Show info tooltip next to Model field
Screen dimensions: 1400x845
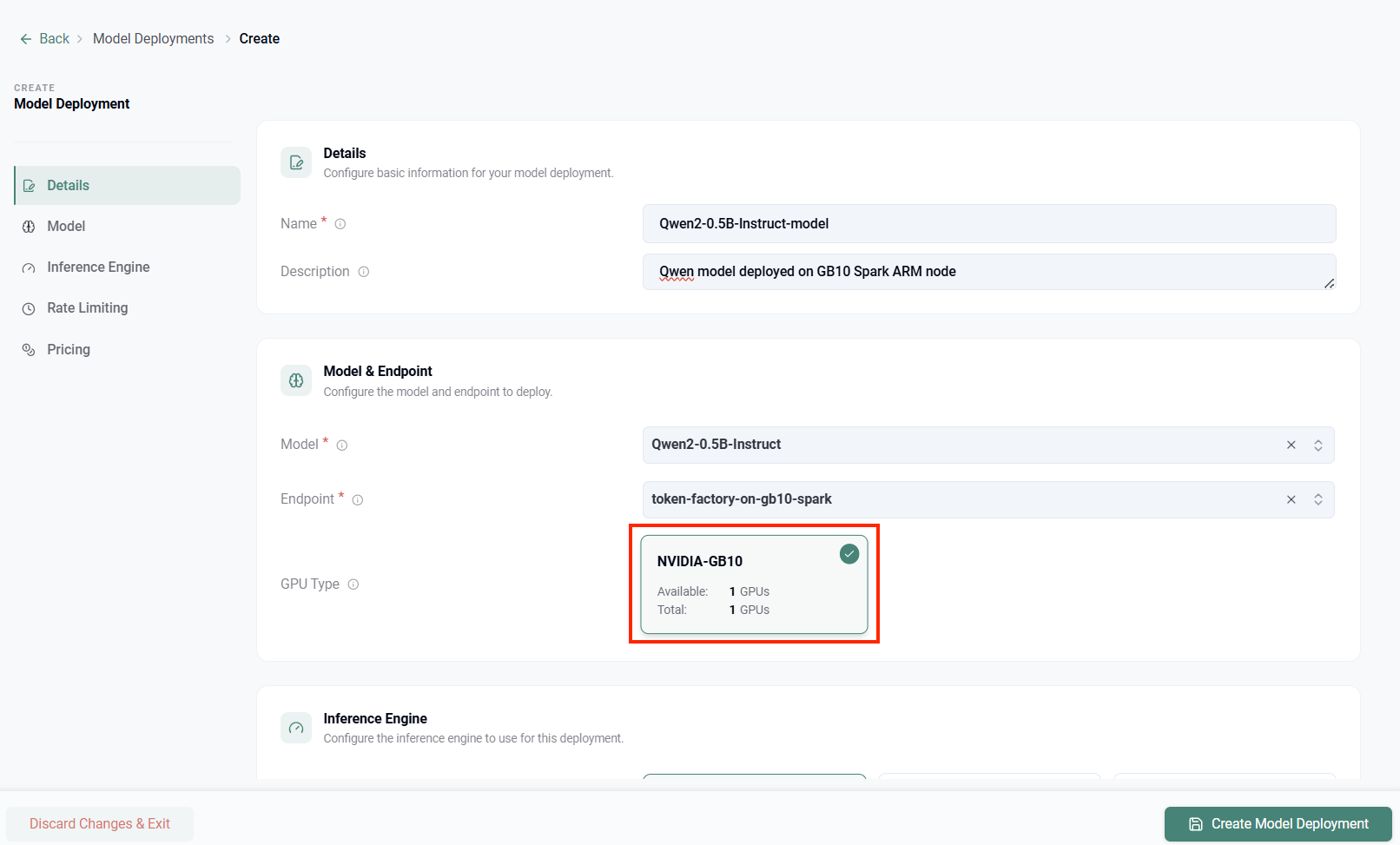(x=342, y=446)
